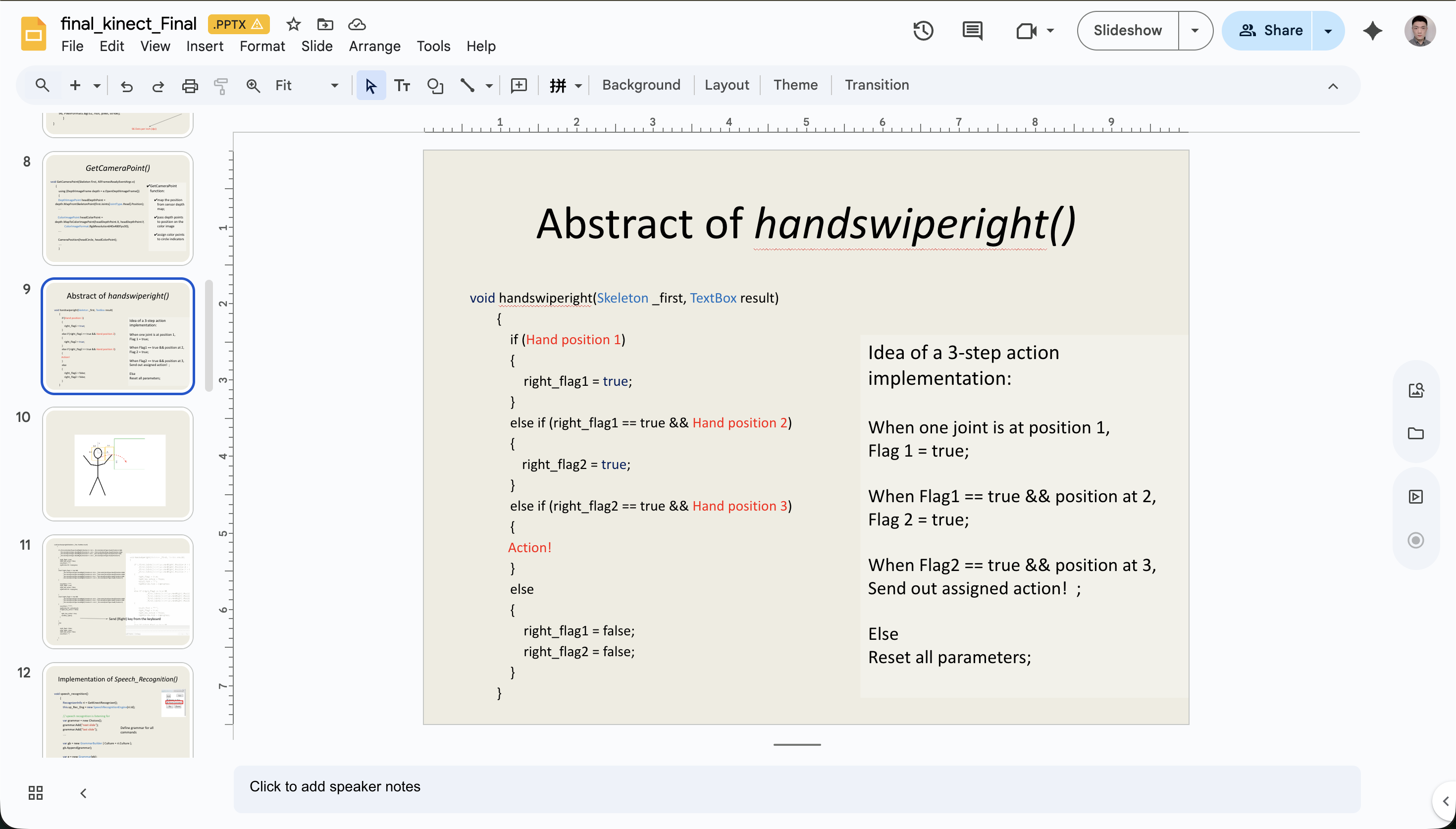
Task: Switch to grid view
Action: point(35,792)
